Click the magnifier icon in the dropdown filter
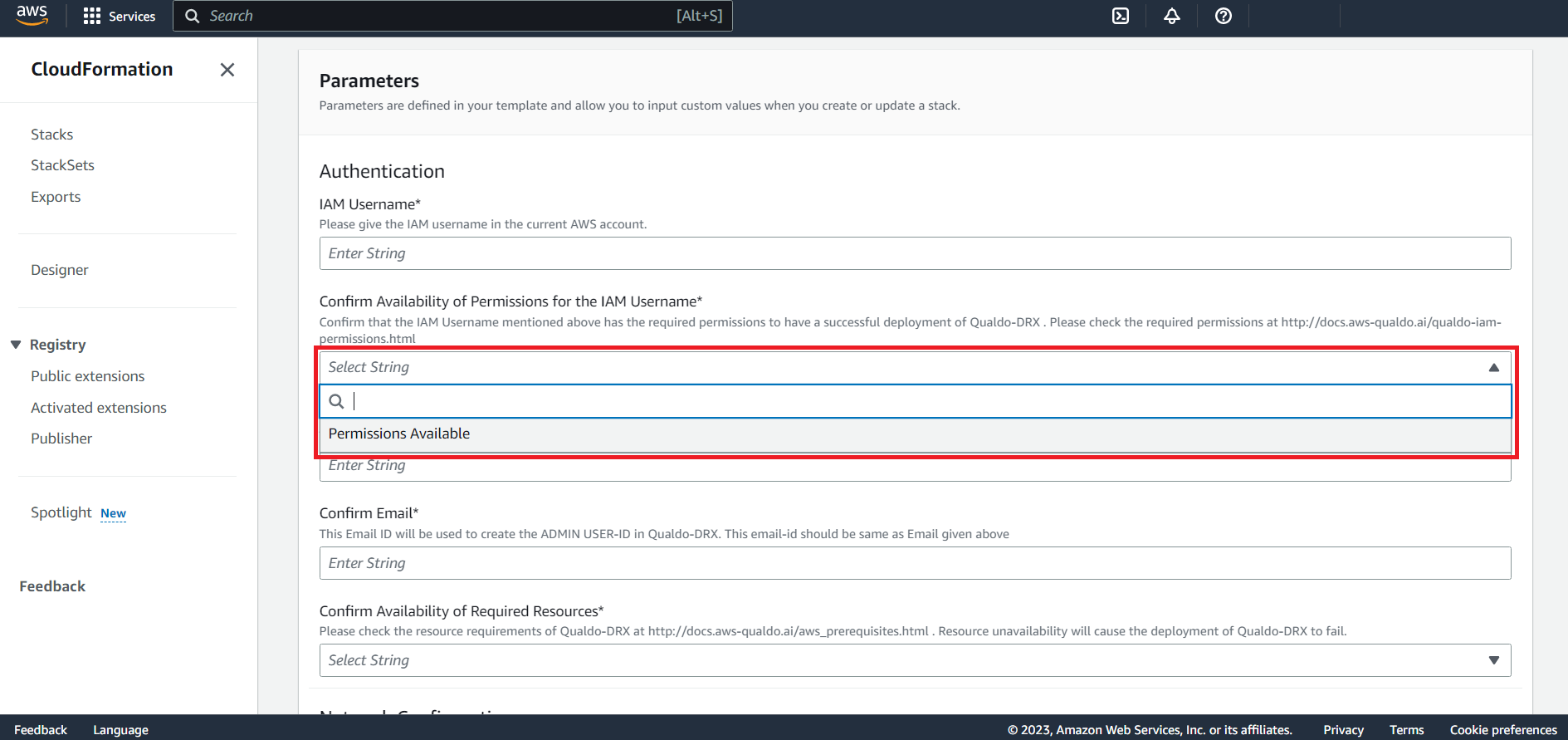 (336, 401)
